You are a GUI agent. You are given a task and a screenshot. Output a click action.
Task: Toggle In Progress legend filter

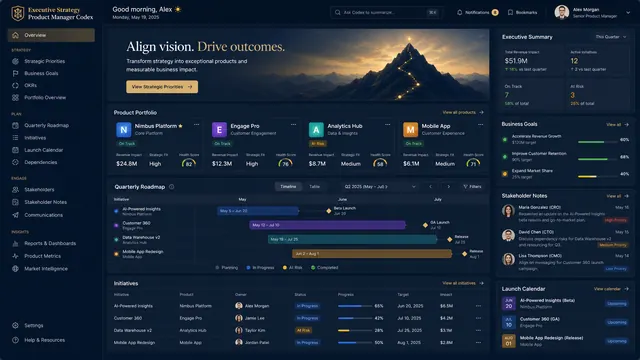tap(260, 268)
